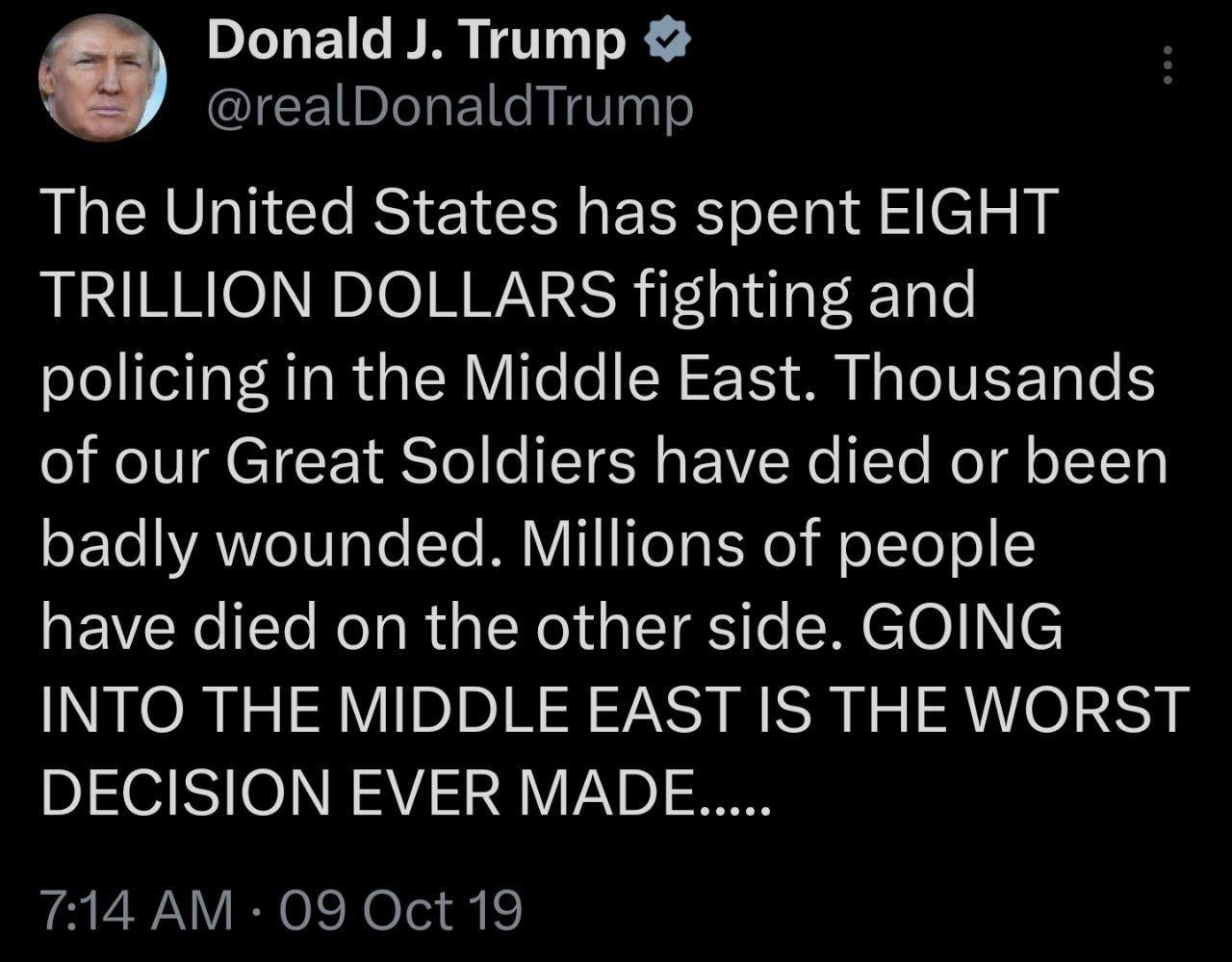Click the 7:14 AM timestamp
The height and width of the screenshot is (962, 1232).
click(136, 909)
